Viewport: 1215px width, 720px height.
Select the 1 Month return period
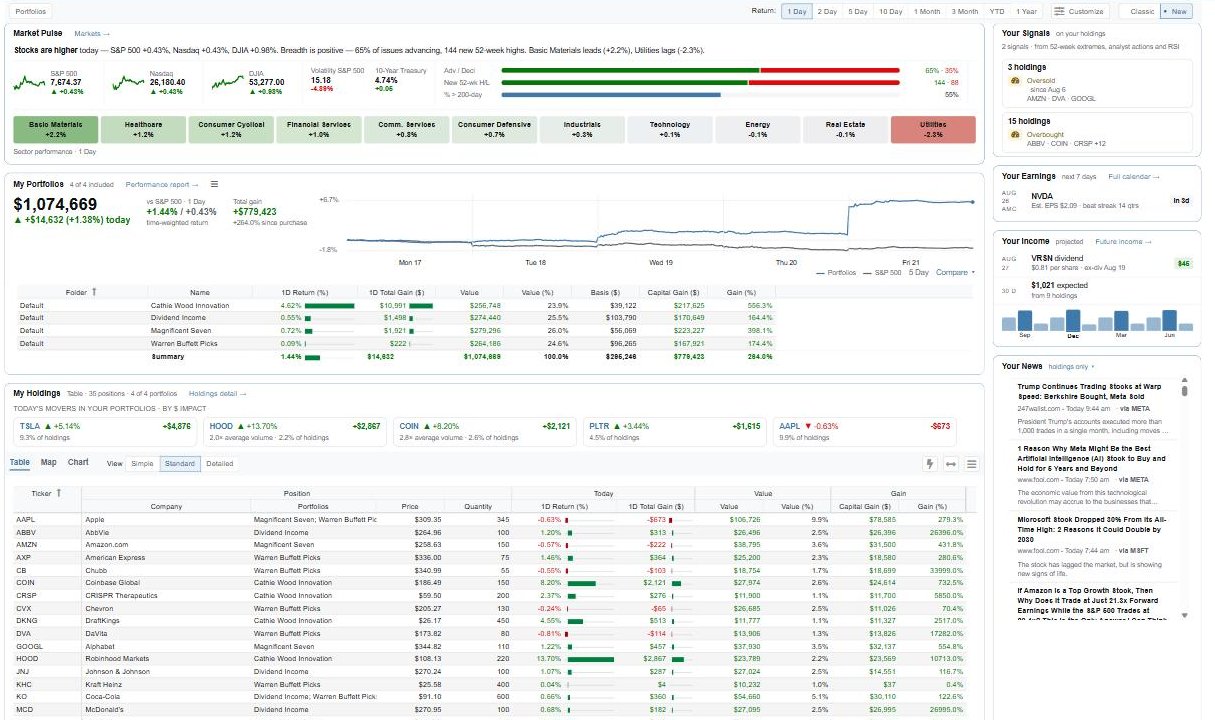click(927, 11)
